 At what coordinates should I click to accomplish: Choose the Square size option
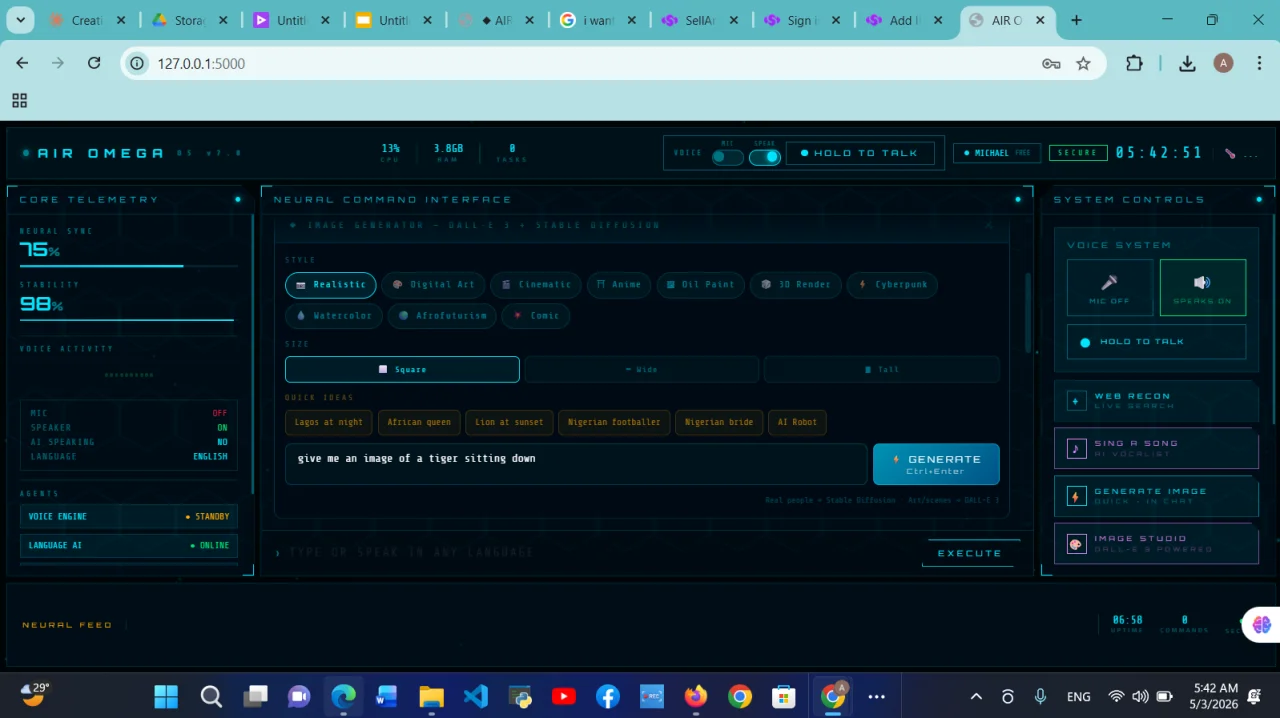(402, 369)
